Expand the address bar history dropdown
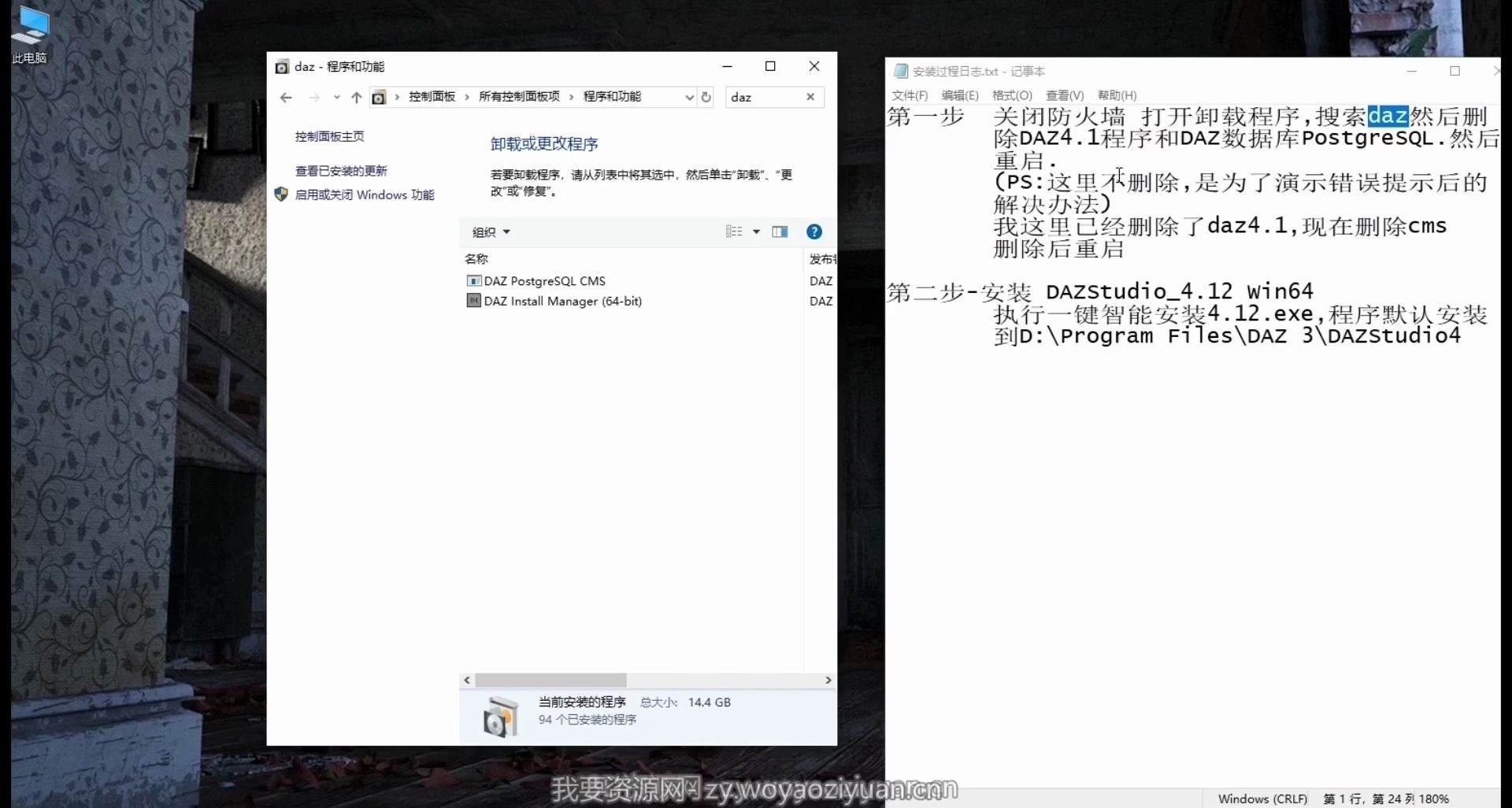The width and height of the screenshot is (1512, 808). (x=689, y=98)
